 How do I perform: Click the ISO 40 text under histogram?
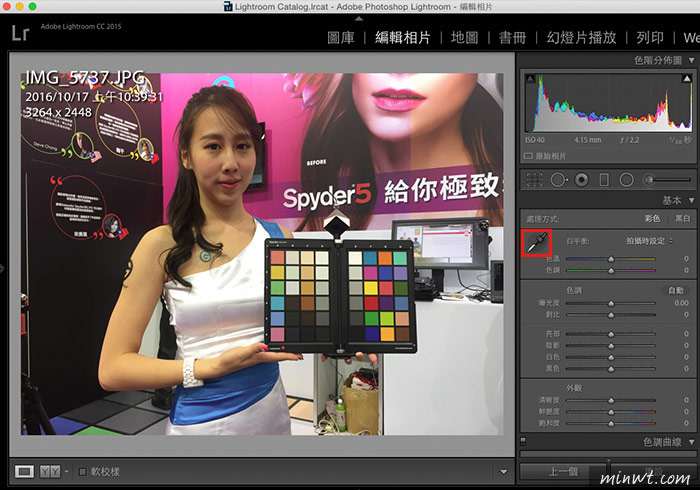[x=535, y=140]
